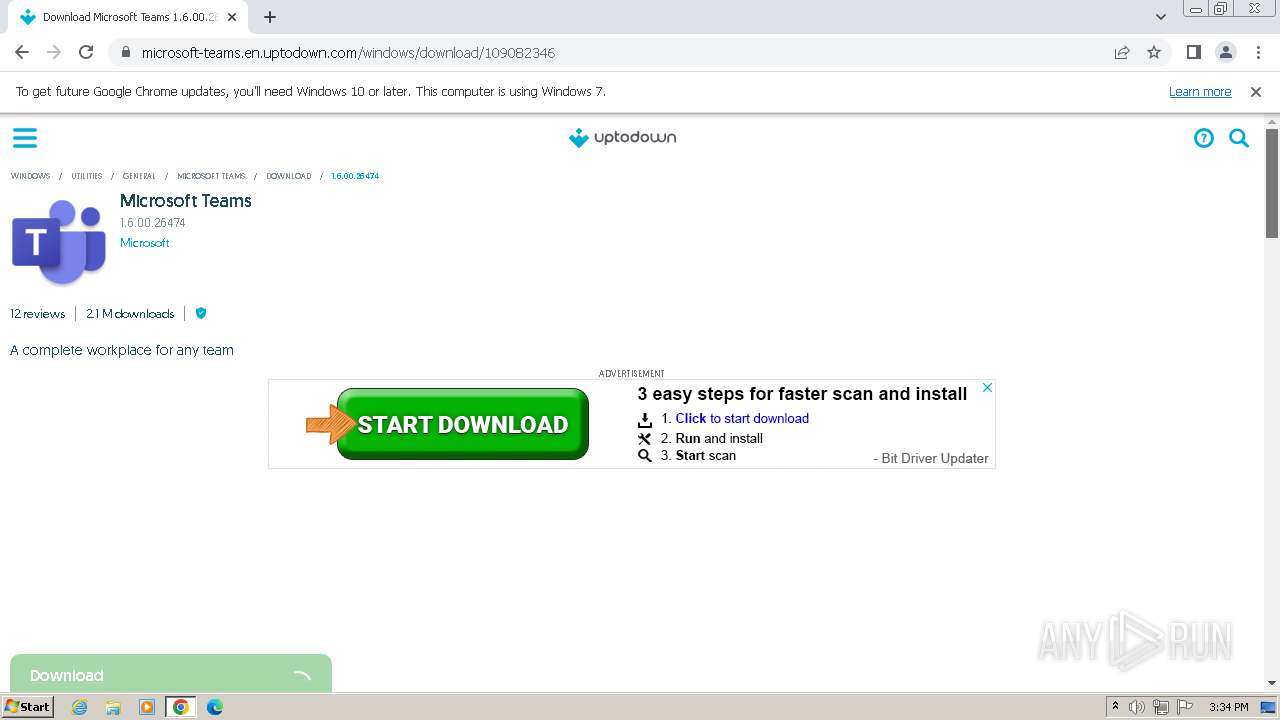Open Chrome three-dot menu
This screenshot has height=720, width=1280.
click(1257, 52)
